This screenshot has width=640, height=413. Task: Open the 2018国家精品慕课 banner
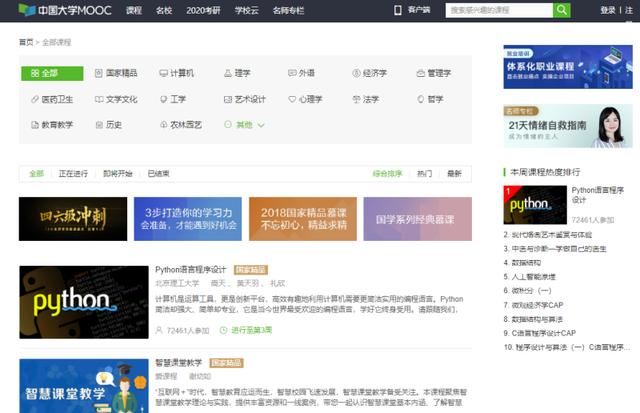(x=303, y=219)
